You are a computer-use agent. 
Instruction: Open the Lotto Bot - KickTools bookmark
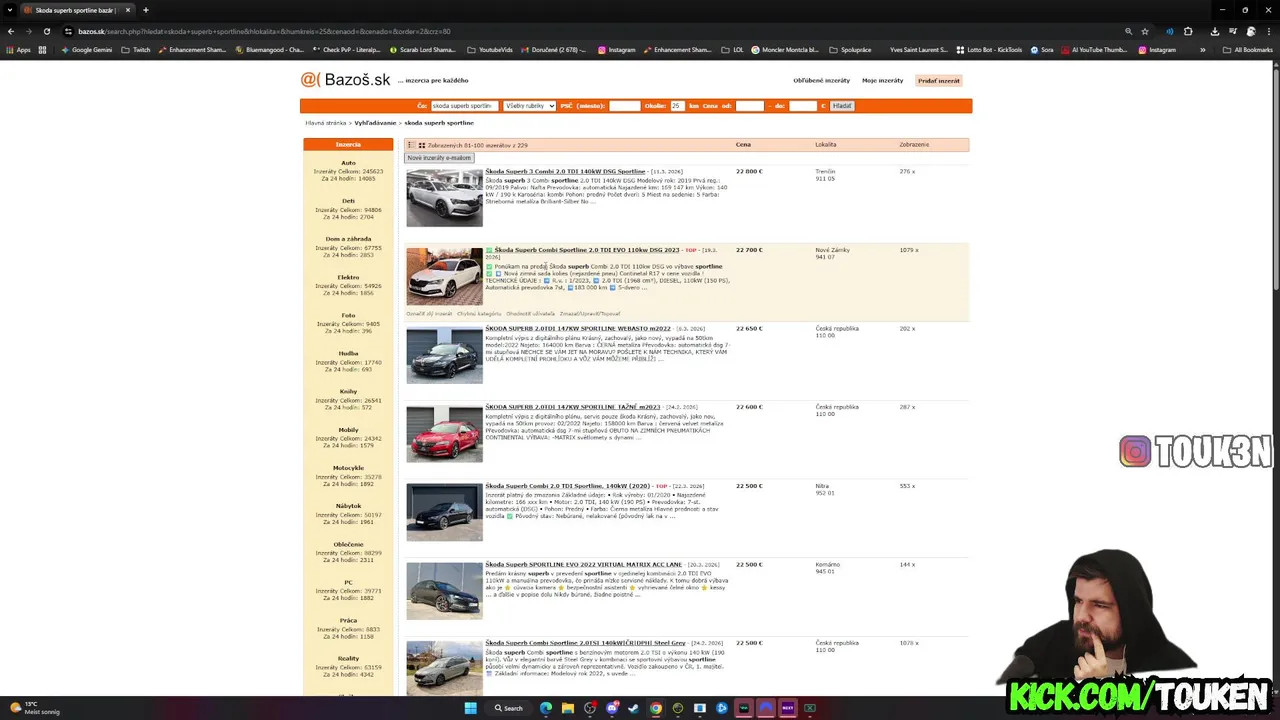(x=989, y=49)
